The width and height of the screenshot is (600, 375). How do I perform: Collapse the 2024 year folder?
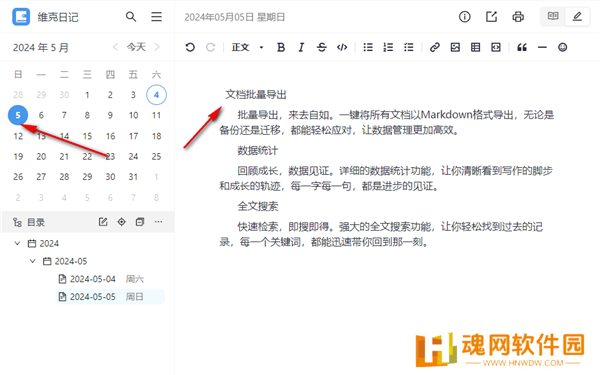(17, 243)
